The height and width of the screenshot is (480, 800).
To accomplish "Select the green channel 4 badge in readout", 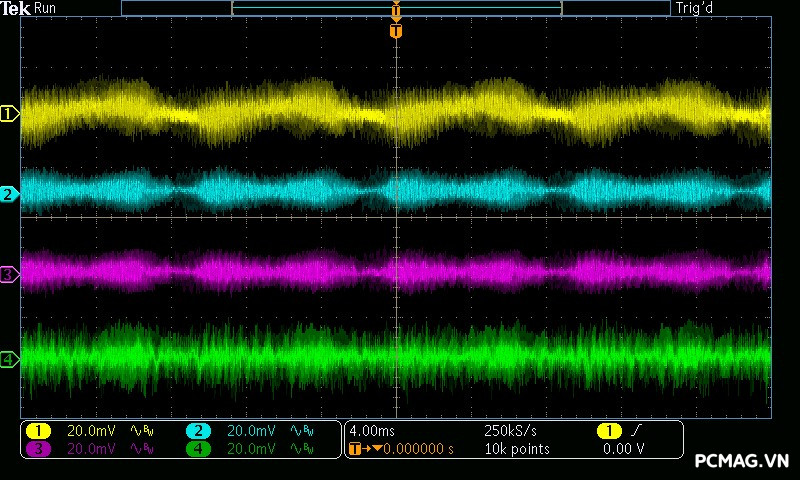I will click(x=199, y=450).
